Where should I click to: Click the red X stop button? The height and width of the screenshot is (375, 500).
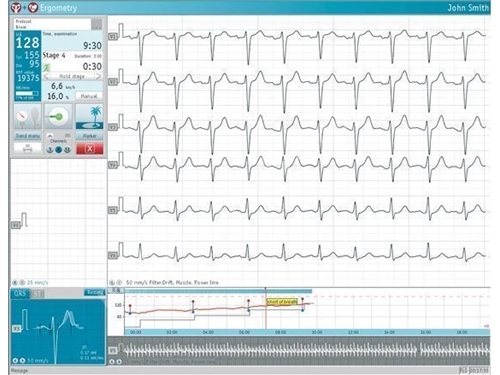click(x=89, y=149)
